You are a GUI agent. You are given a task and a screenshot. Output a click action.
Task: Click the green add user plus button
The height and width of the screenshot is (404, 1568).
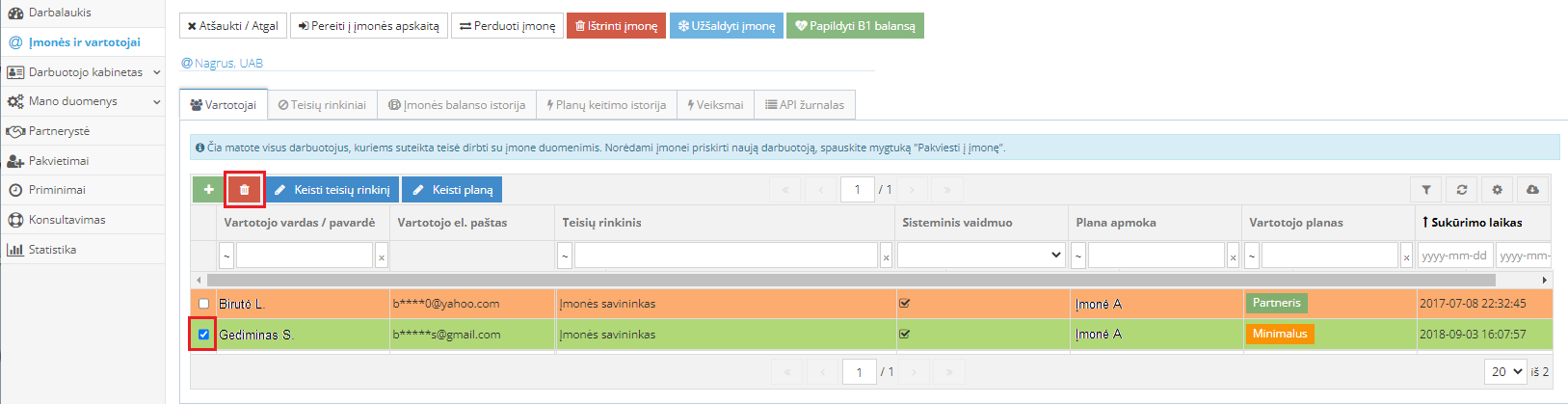coord(208,190)
